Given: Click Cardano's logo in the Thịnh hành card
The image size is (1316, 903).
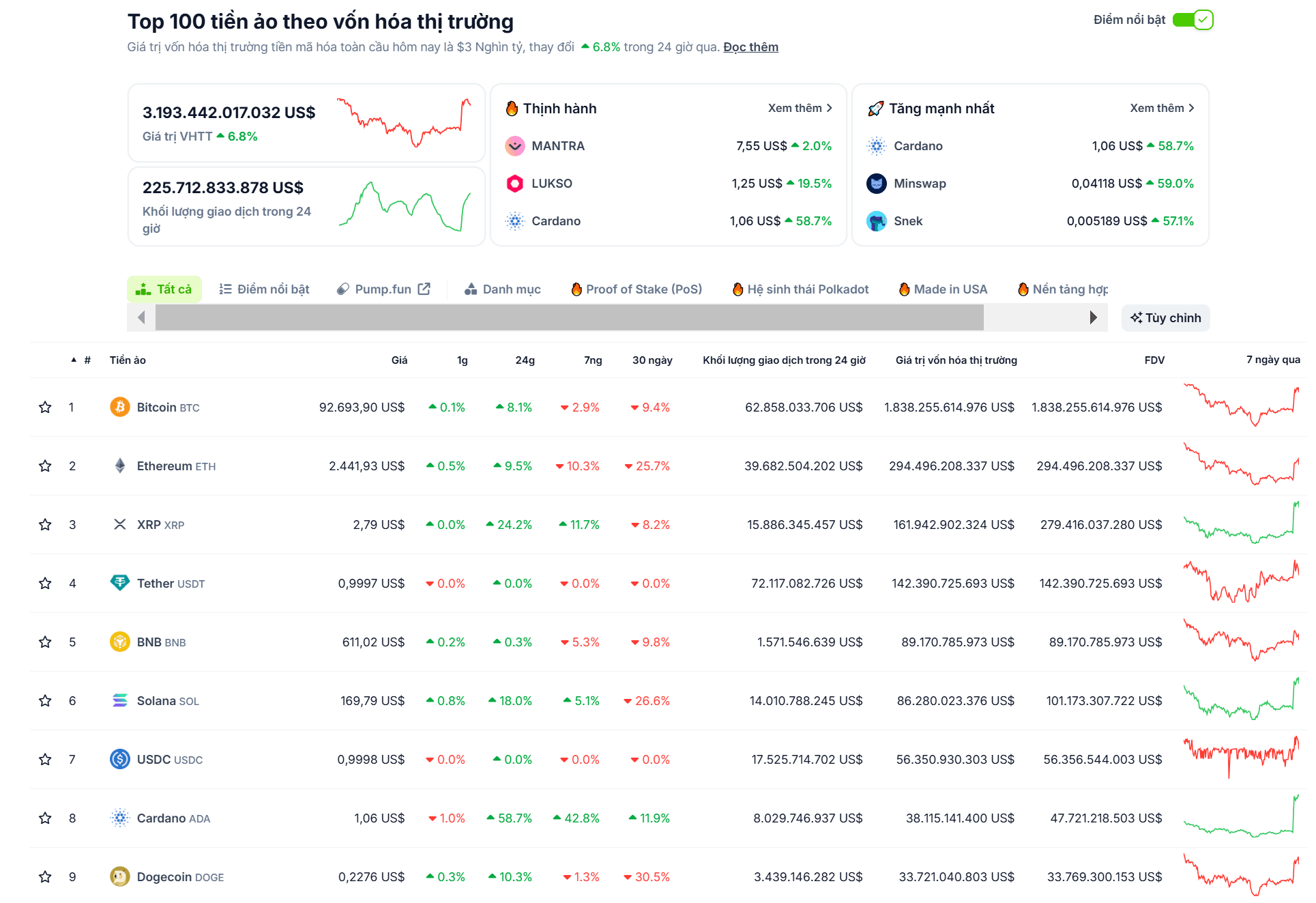Looking at the screenshot, I should [x=515, y=221].
